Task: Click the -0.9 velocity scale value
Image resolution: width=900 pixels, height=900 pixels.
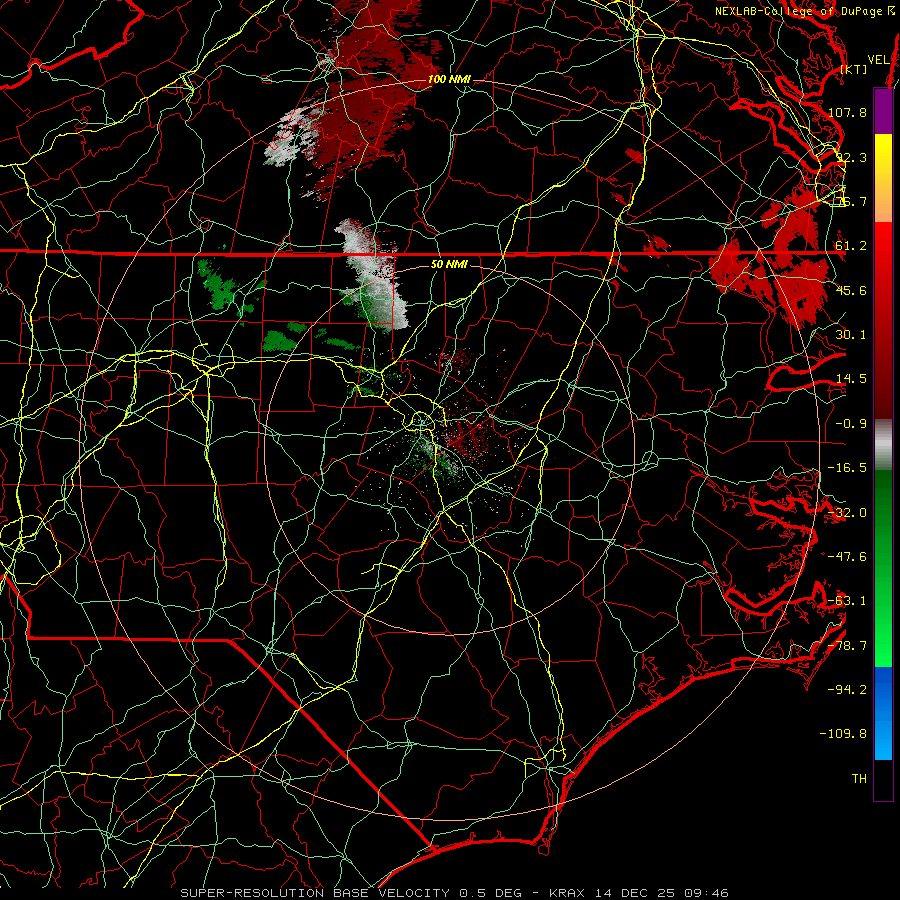Action: tap(851, 424)
